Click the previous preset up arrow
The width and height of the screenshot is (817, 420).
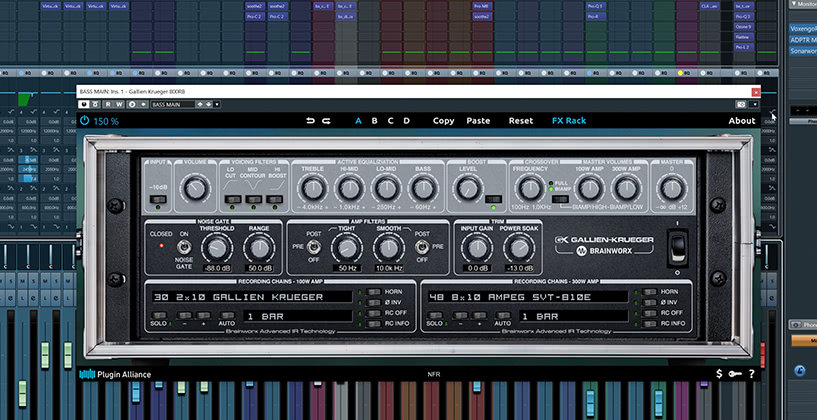200,104
